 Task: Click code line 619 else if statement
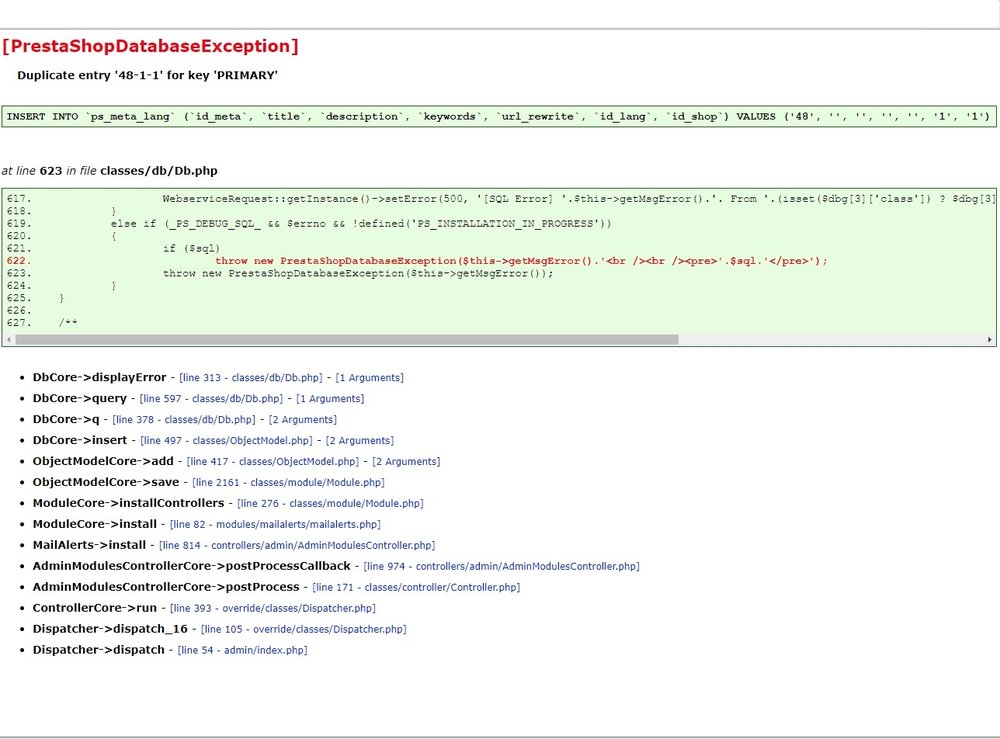[x=361, y=224]
